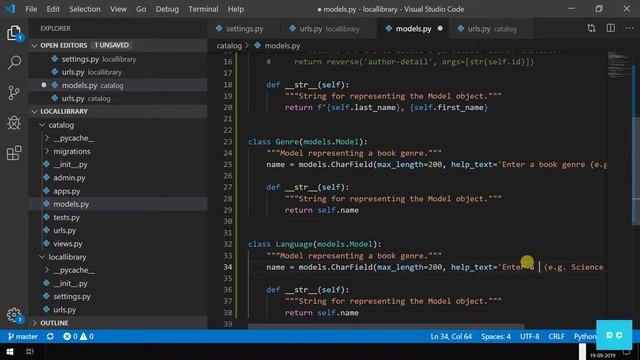Select the models.py editor tab
The height and width of the screenshot is (360, 640).
pyautogui.click(x=413, y=29)
